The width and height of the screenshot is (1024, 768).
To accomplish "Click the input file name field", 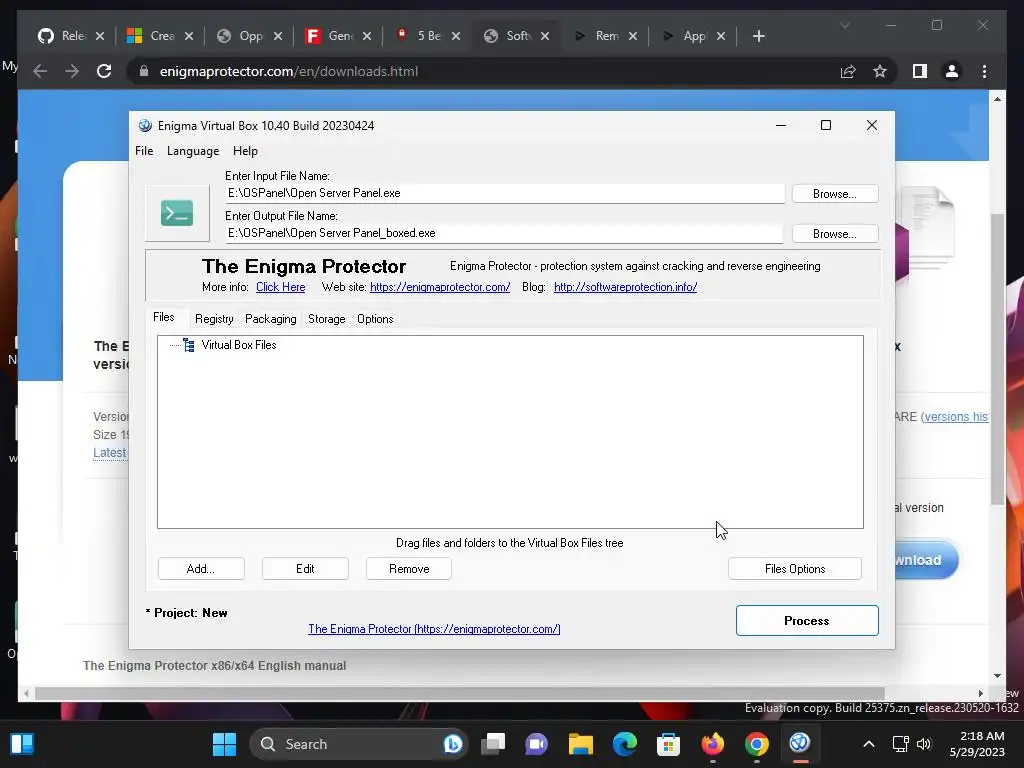I will (505, 193).
